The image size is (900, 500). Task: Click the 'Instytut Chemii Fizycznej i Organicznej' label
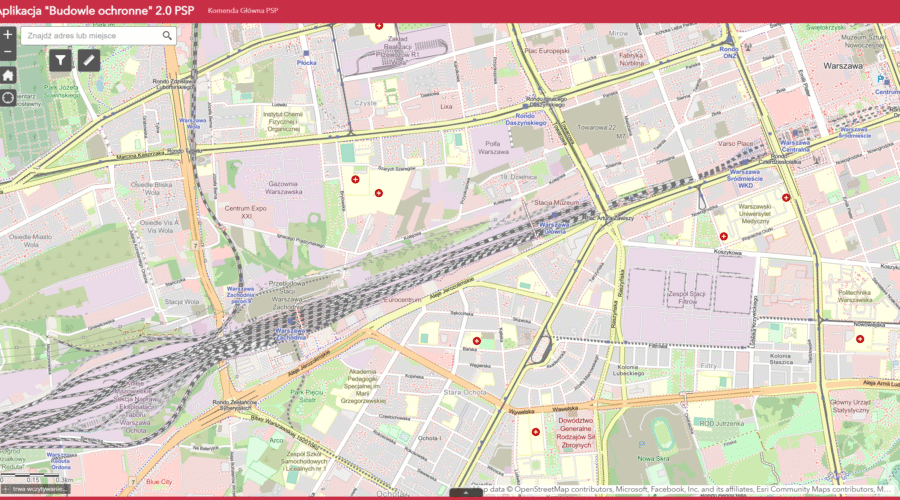click(283, 122)
